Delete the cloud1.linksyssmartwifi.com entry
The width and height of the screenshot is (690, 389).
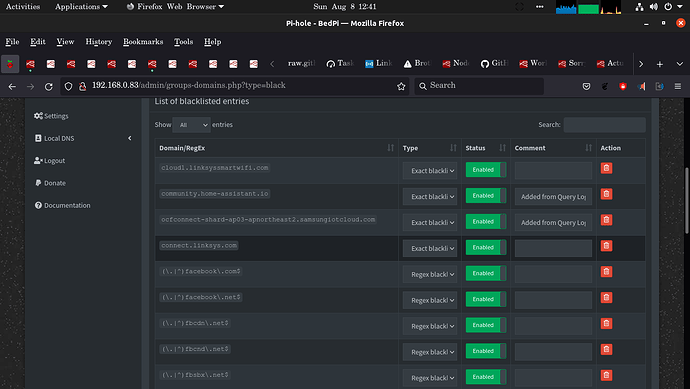[606, 168]
